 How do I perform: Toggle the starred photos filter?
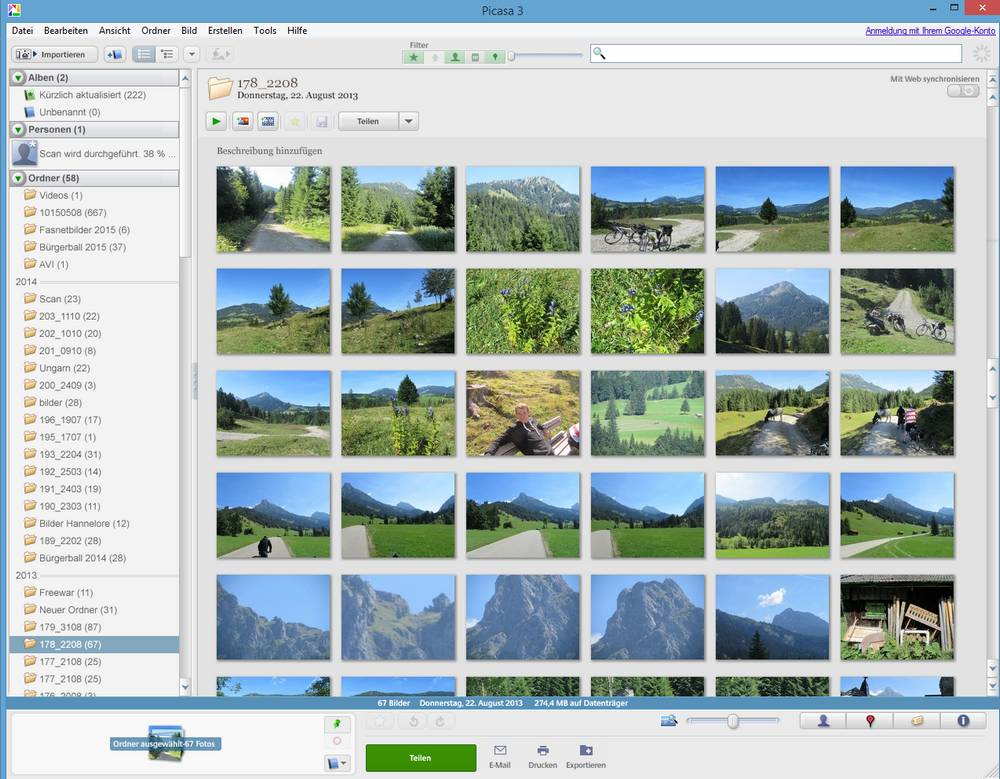tap(414, 57)
